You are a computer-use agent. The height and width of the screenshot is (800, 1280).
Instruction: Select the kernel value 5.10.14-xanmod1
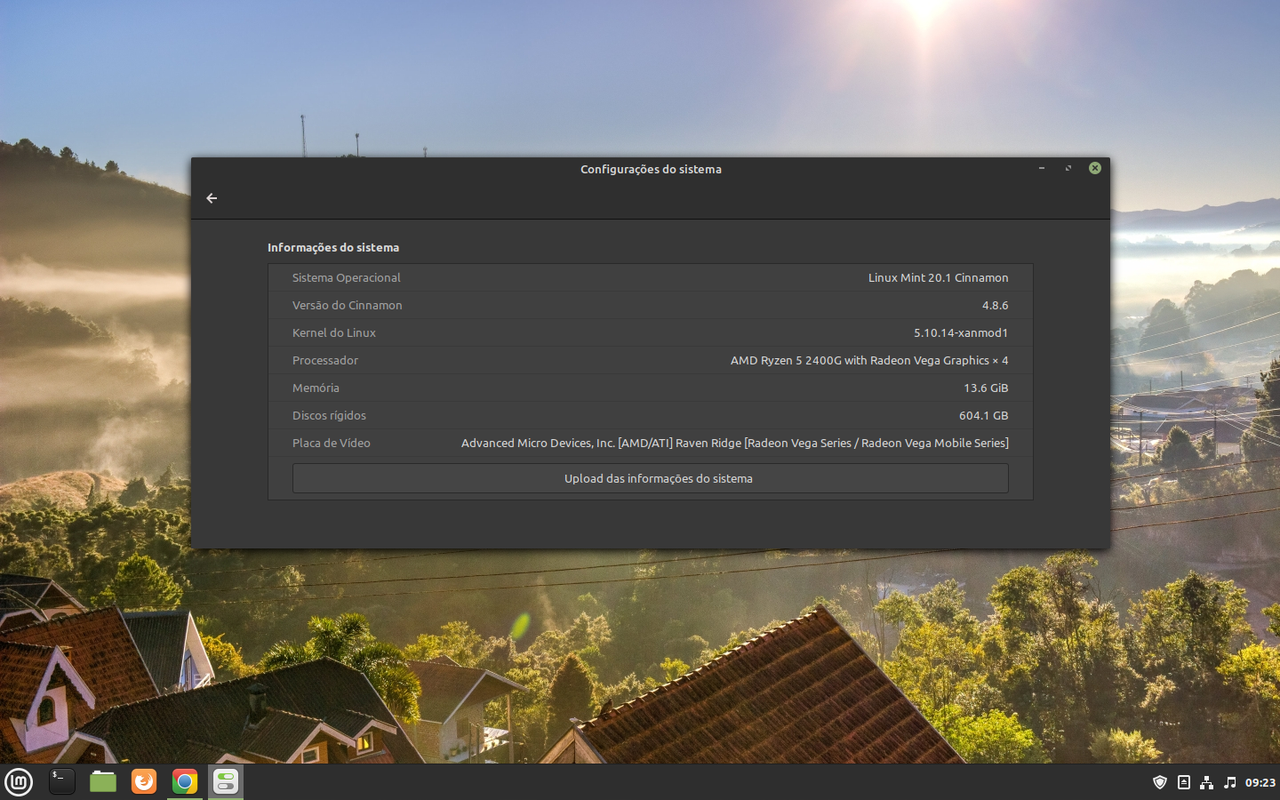click(x=961, y=333)
